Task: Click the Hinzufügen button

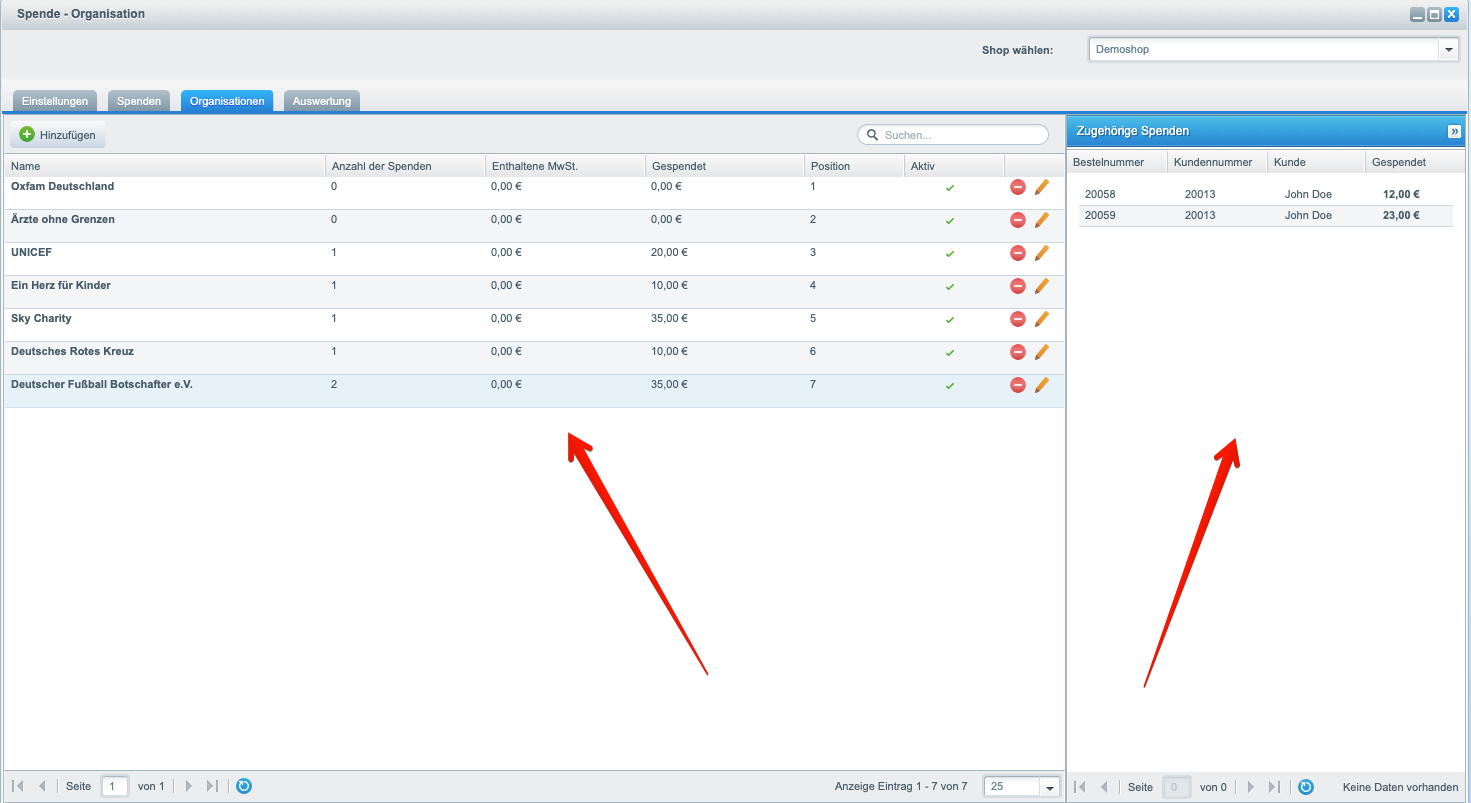Action: tap(57, 134)
